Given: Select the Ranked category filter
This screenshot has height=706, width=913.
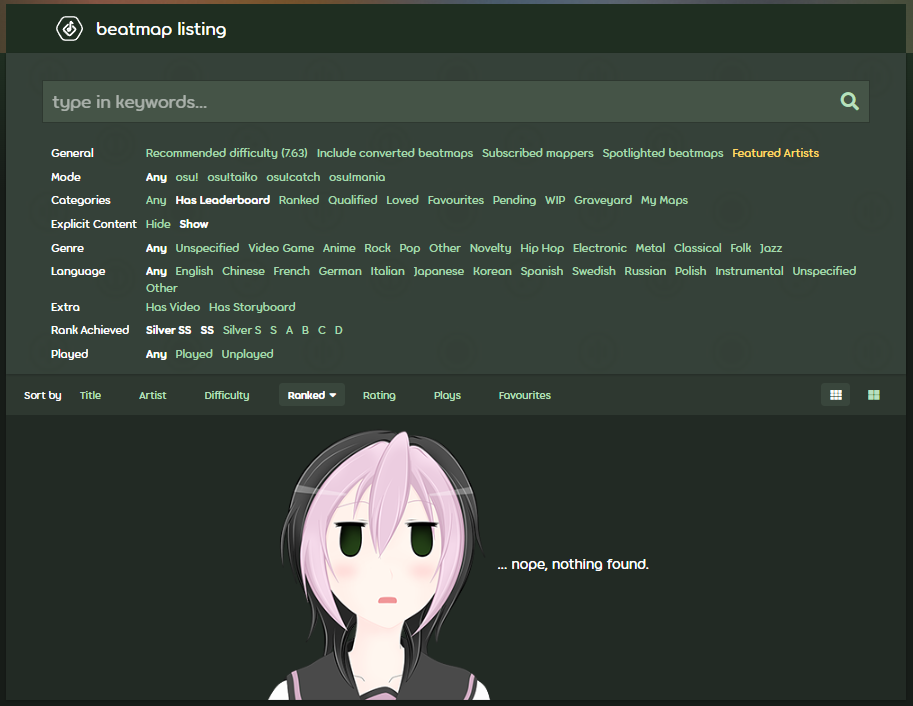Looking at the screenshot, I should pyautogui.click(x=299, y=200).
